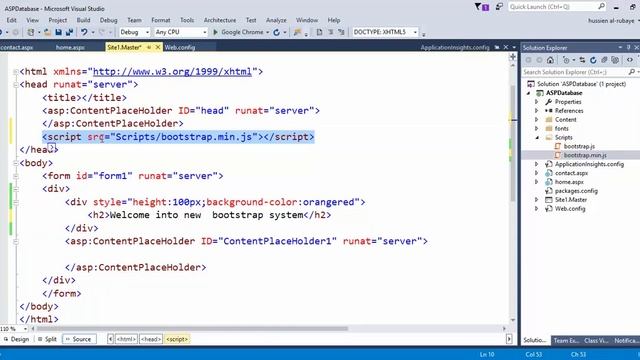Click the document icon in the HTML toolbar
The height and width of the screenshot is (360, 640).
[319, 32]
